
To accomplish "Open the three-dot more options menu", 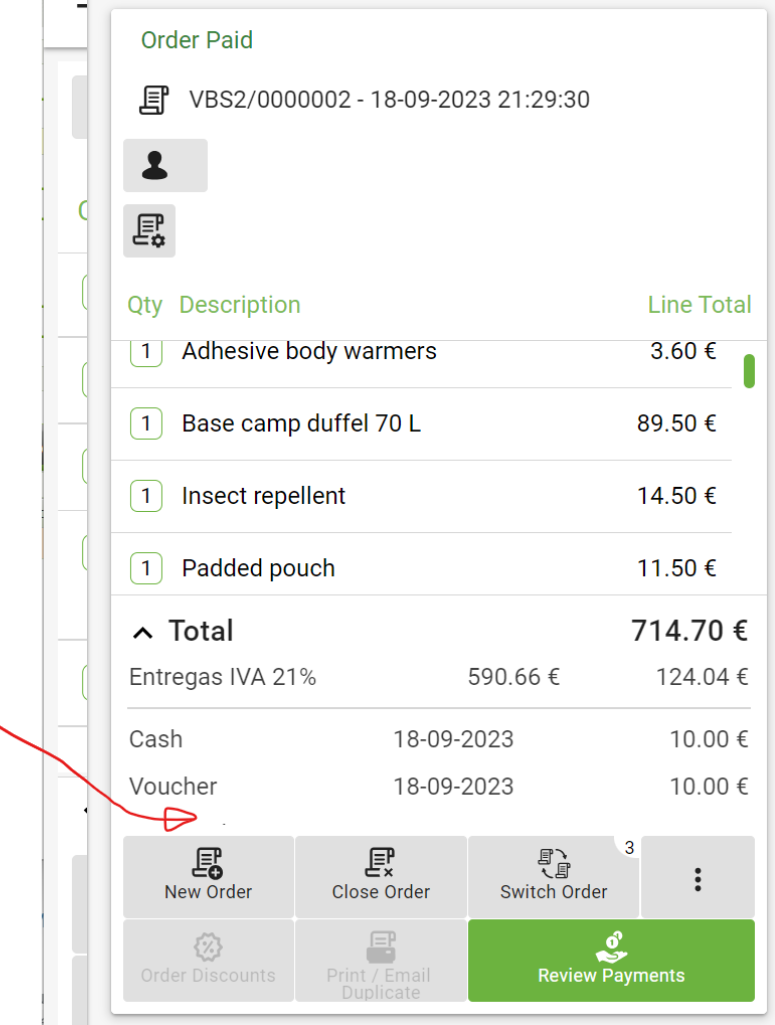I will 697,878.
